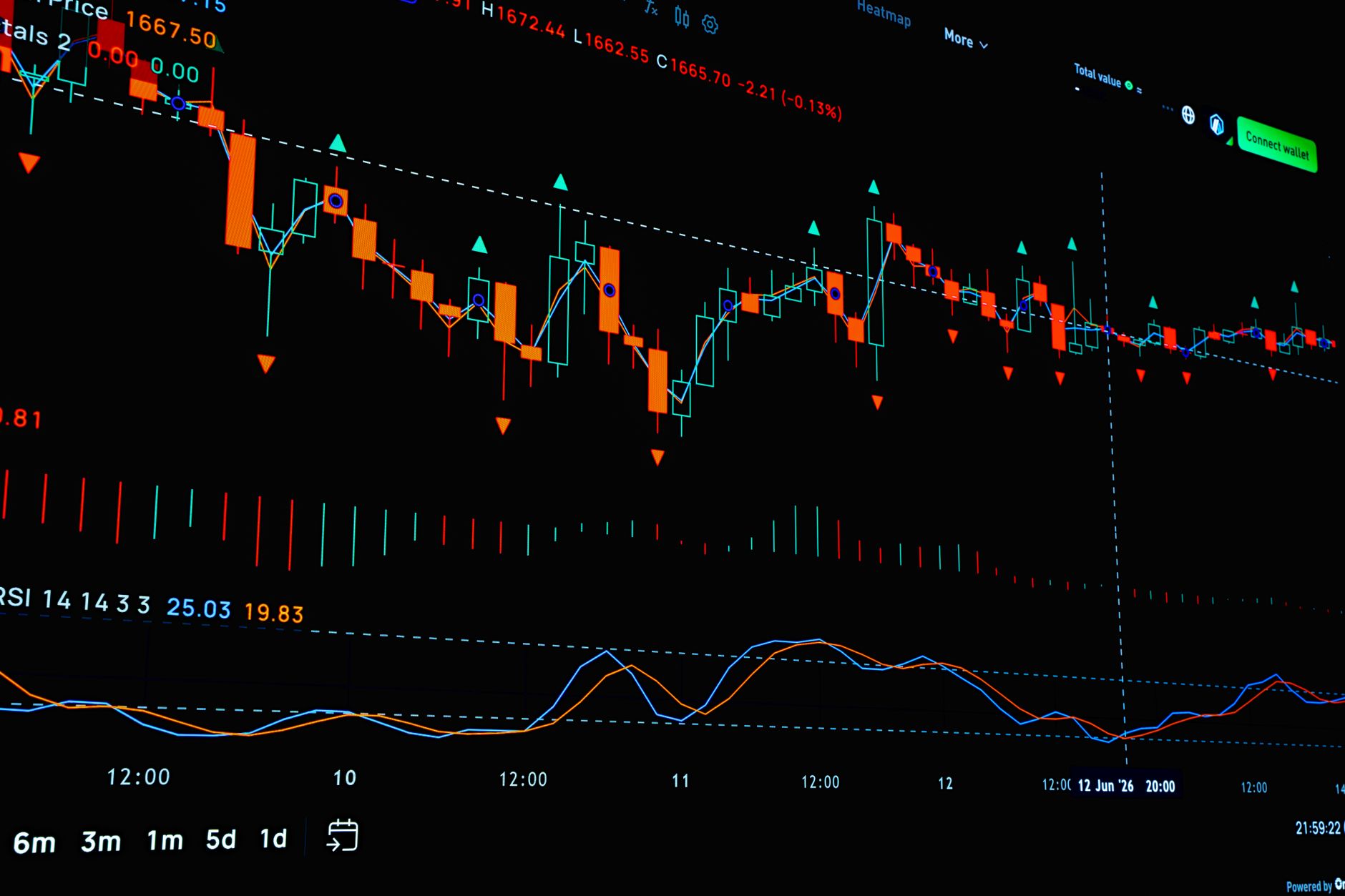Click the RSI 14 14 3 3 indicator label

pos(75,601)
